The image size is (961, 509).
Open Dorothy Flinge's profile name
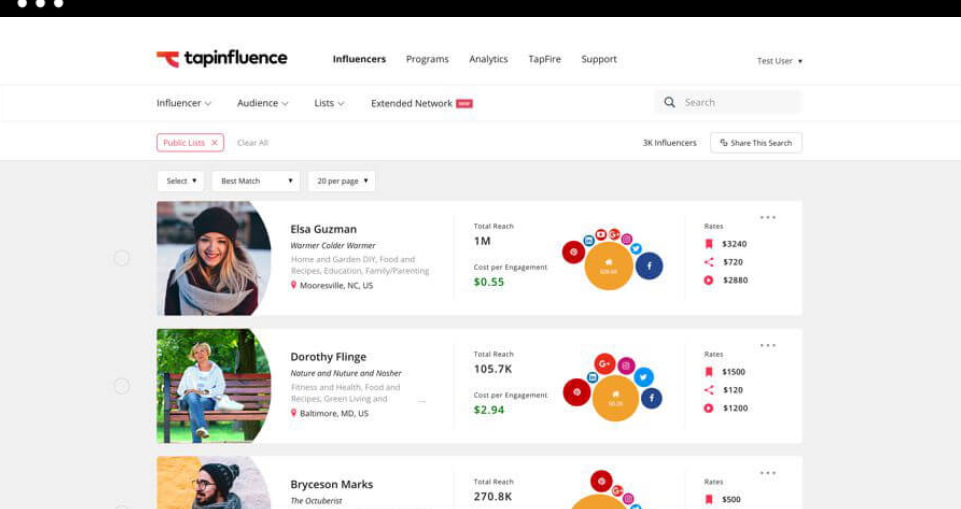[x=329, y=356]
